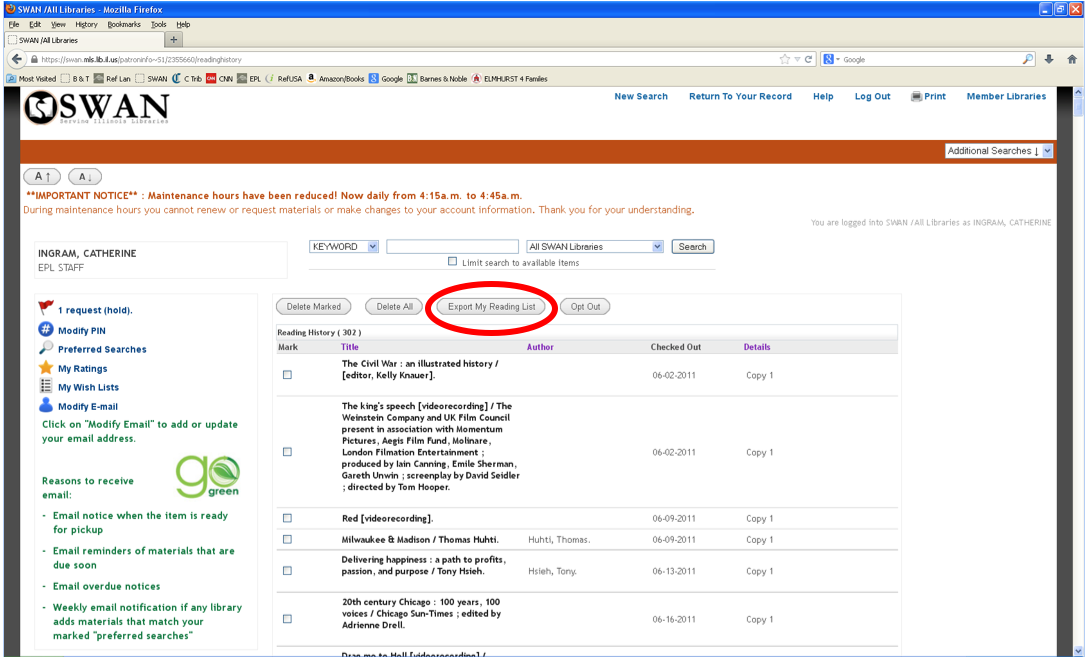Click the Modify E-mail person icon
Viewport: 1086px width, 657px height.
(x=46, y=405)
